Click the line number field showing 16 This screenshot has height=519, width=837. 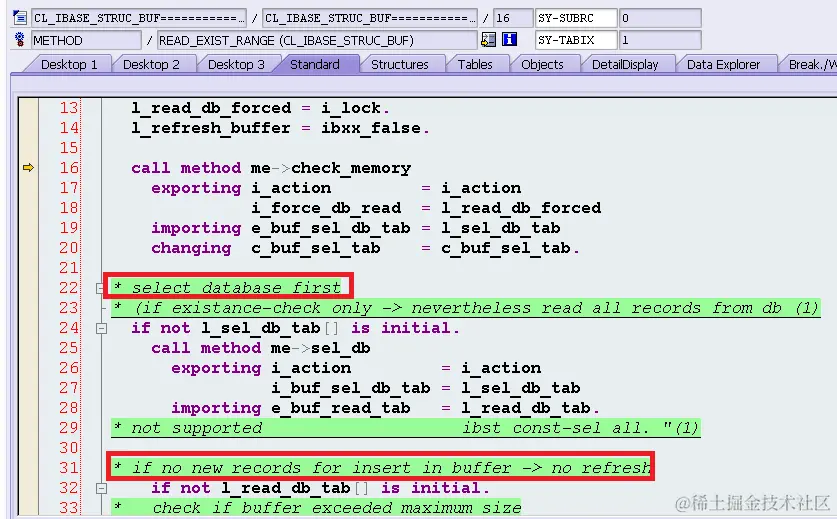coord(512,18)
